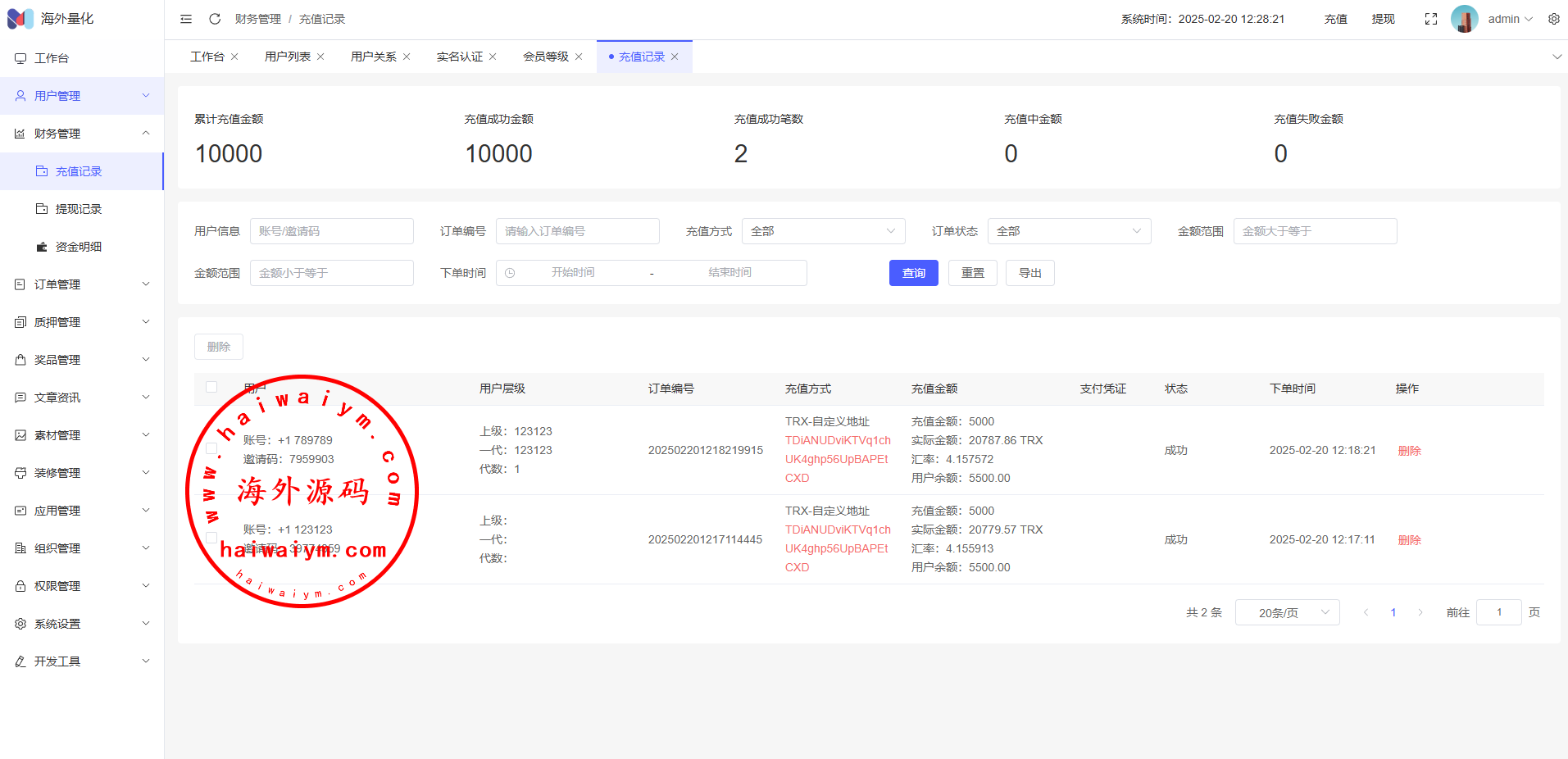
Task: Enter fullscreen mode via the top bar icon
Action: tap(1431, 19)
